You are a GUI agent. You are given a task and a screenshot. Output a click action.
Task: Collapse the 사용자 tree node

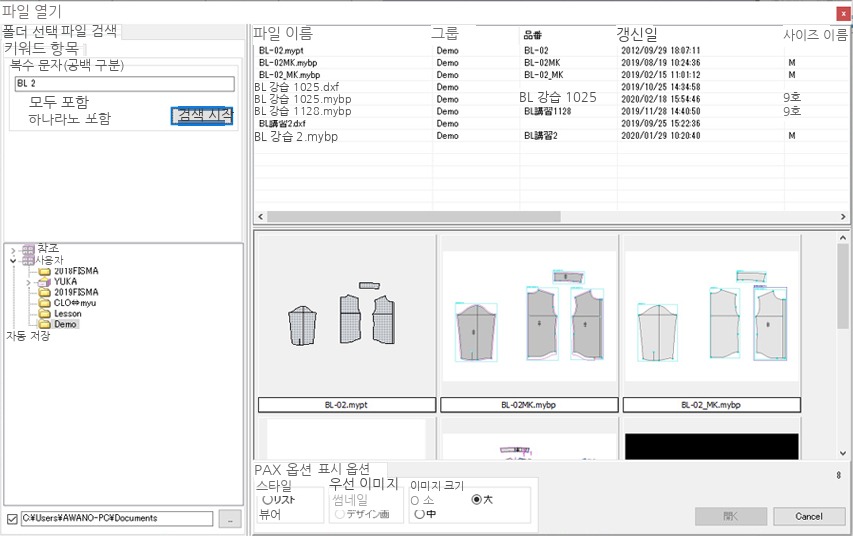tap(13, 261)
